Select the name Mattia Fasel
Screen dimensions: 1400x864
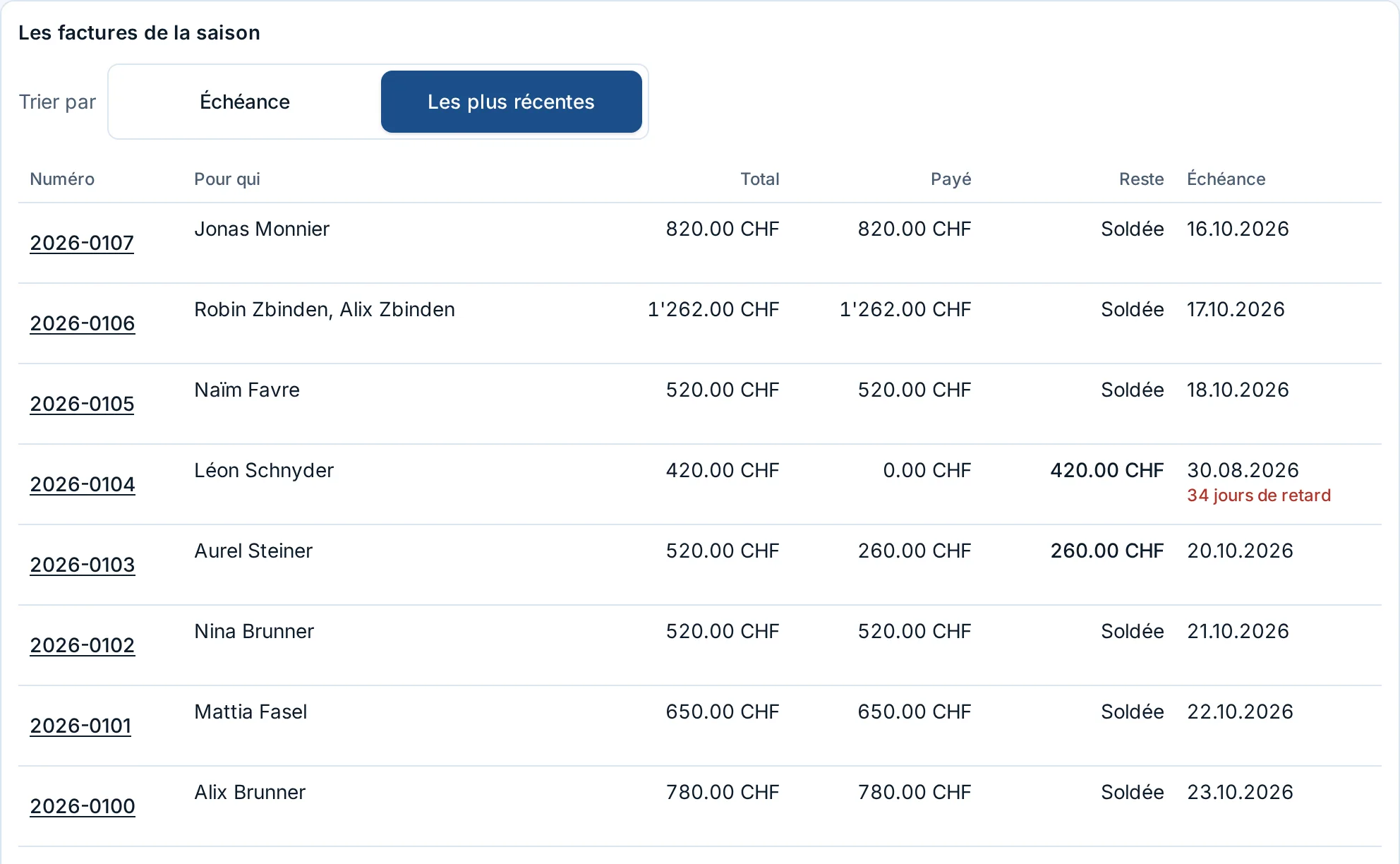coord(251,712)
